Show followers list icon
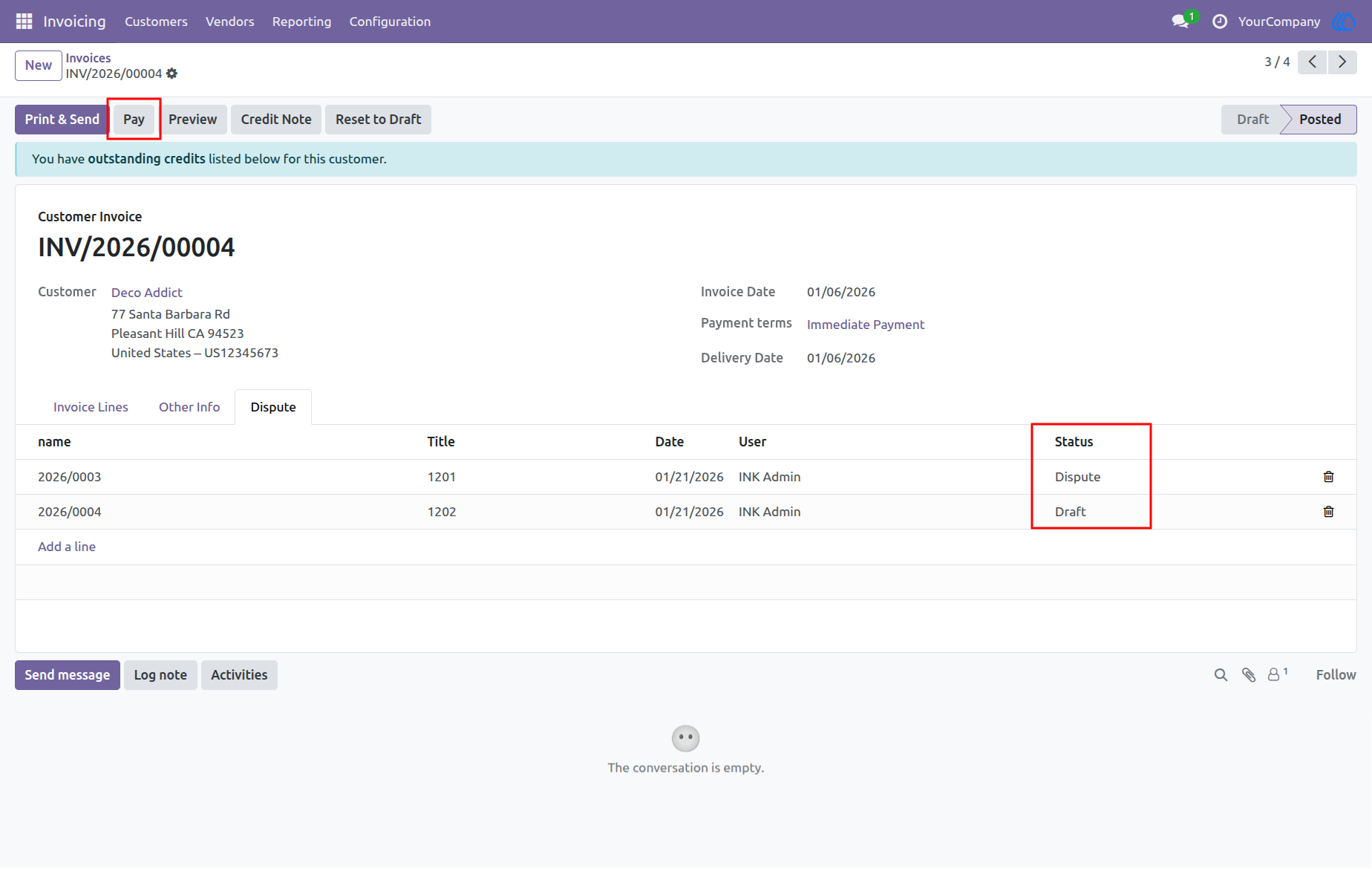The width and height of the screenshot is (1372, 869). (1277, 674)
